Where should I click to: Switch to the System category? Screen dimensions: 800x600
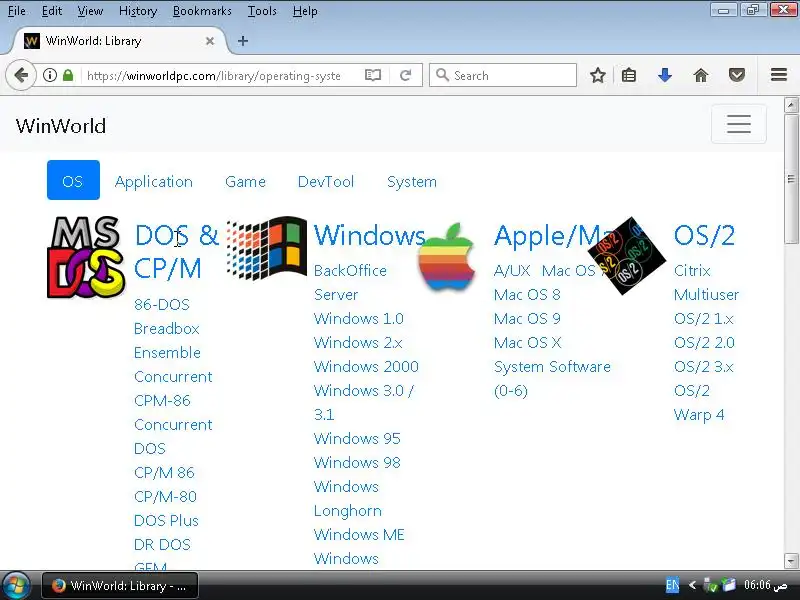pos(412,182)
